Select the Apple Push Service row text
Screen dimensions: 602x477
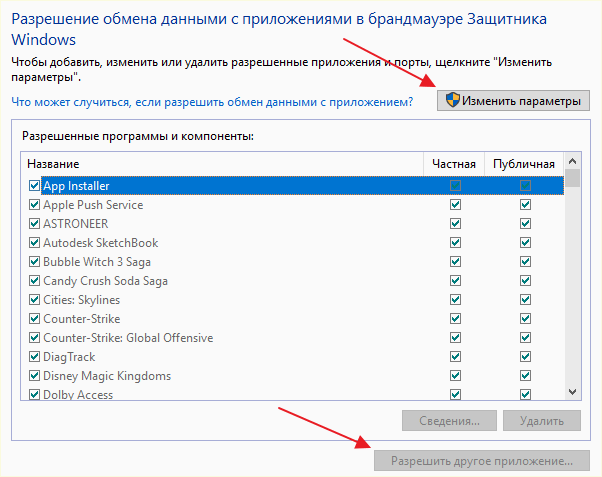point(93,205)
